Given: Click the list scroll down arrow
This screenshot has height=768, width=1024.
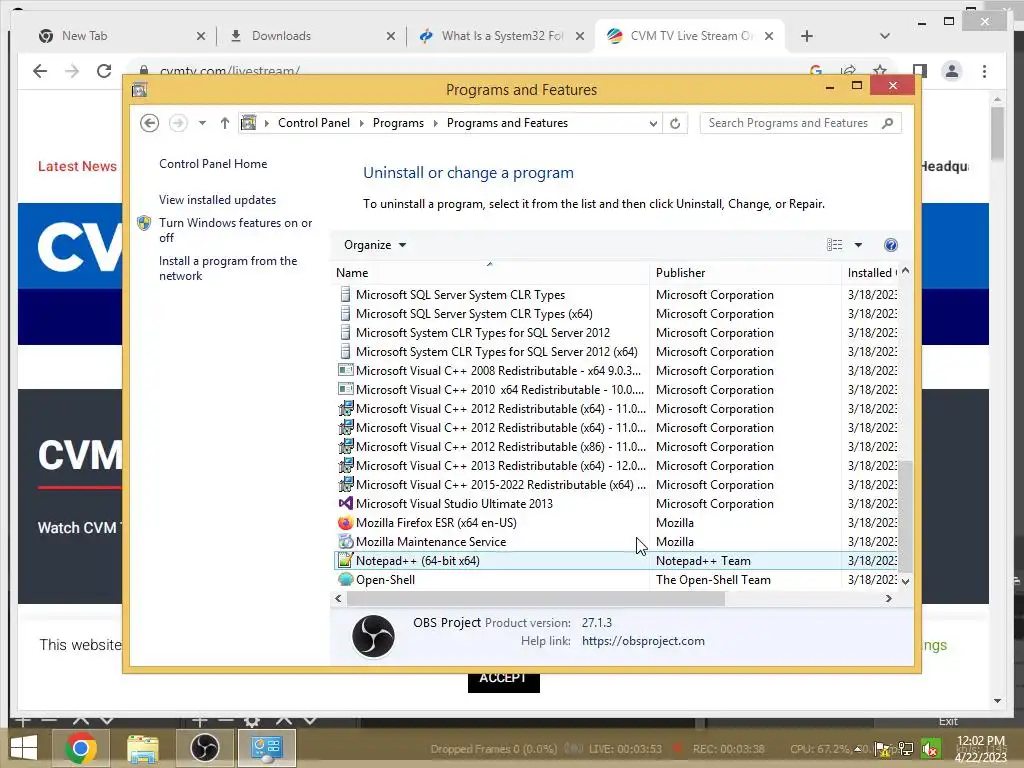Looking at the screenshot, I should [905, 581].
